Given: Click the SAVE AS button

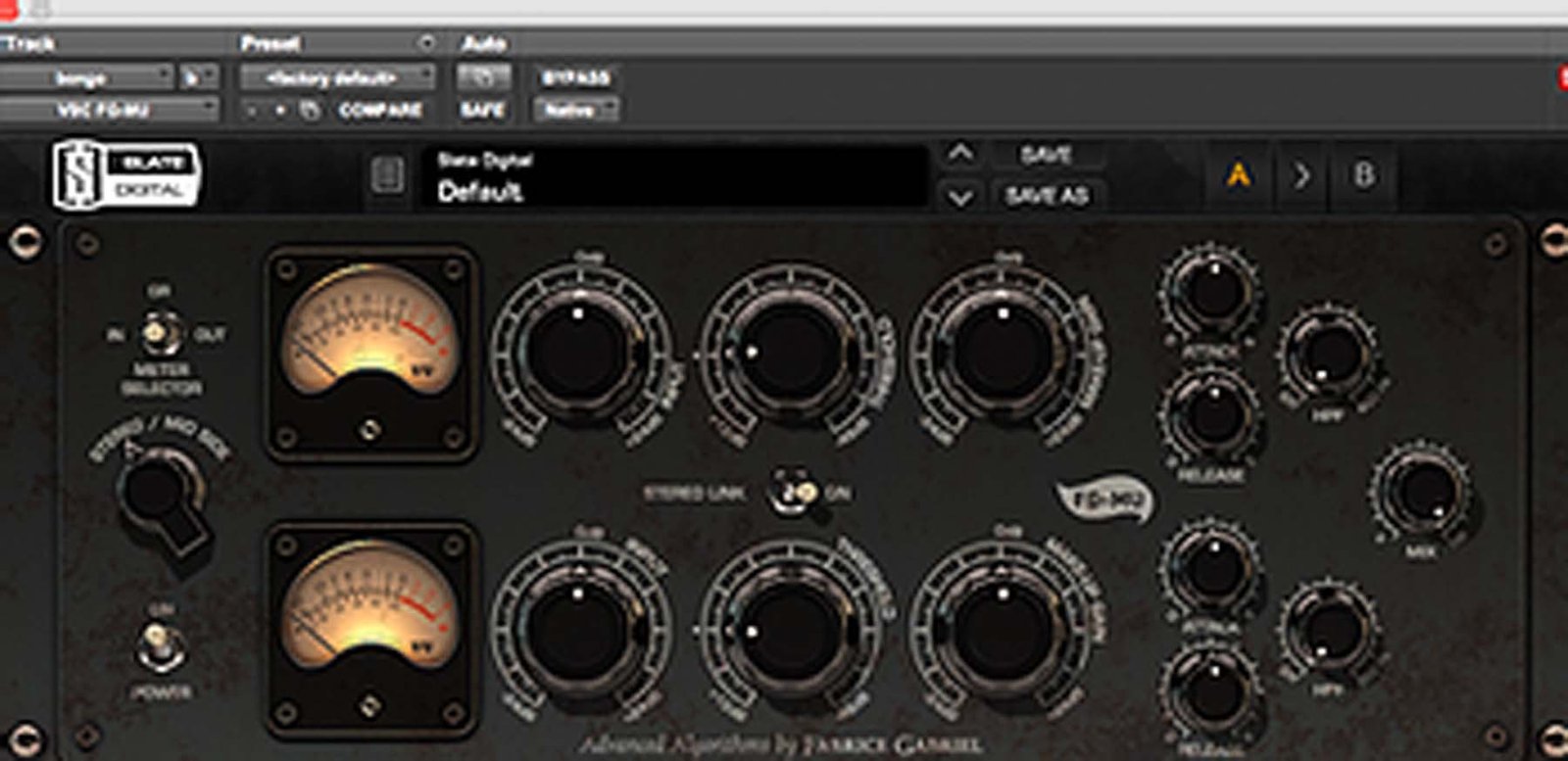Looking at the screenshot, I should 1047,197.
